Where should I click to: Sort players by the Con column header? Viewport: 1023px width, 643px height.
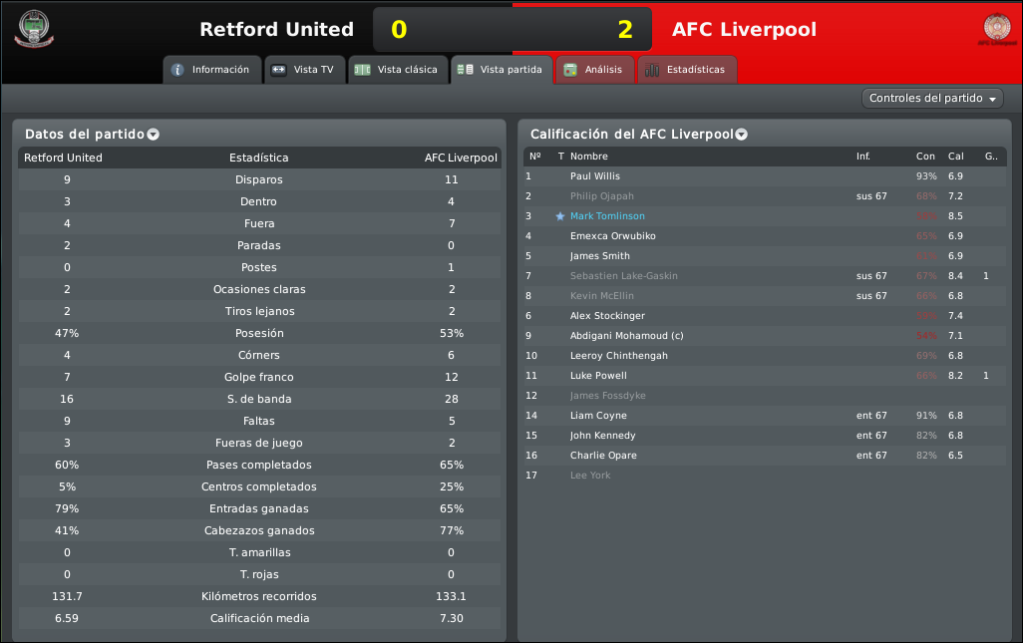tap(925, 157)
